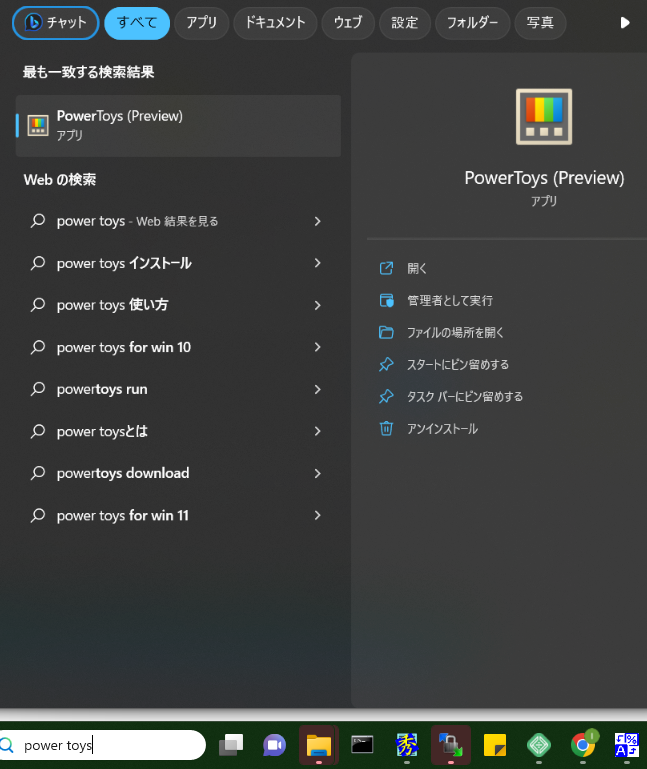The height and width of the screenshot is (769, 647).
Task: Open the command prompt taskbar icon
Action: coord(362,745)
